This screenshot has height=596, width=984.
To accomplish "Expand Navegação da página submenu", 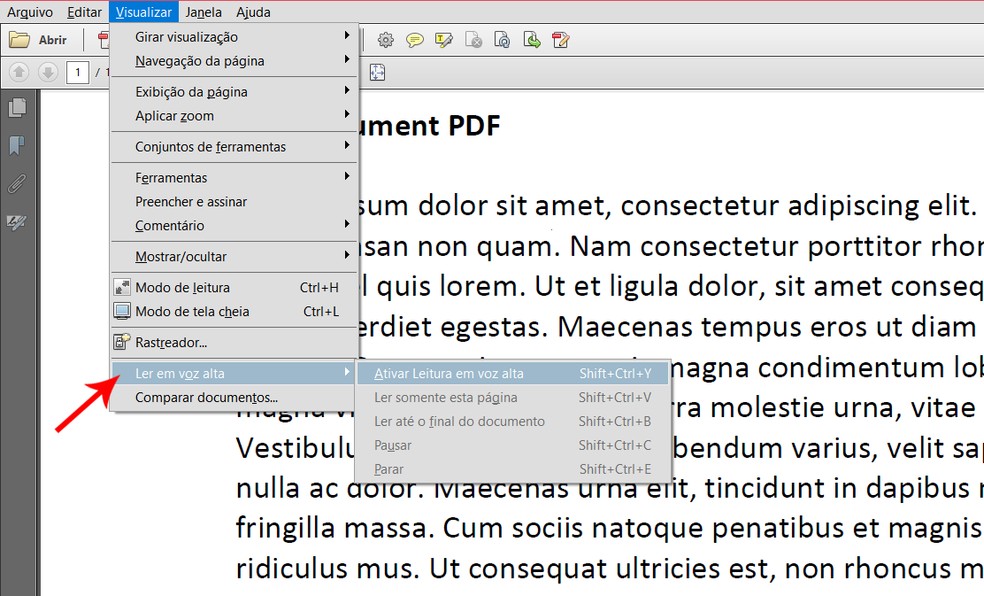I will (234, 61).
